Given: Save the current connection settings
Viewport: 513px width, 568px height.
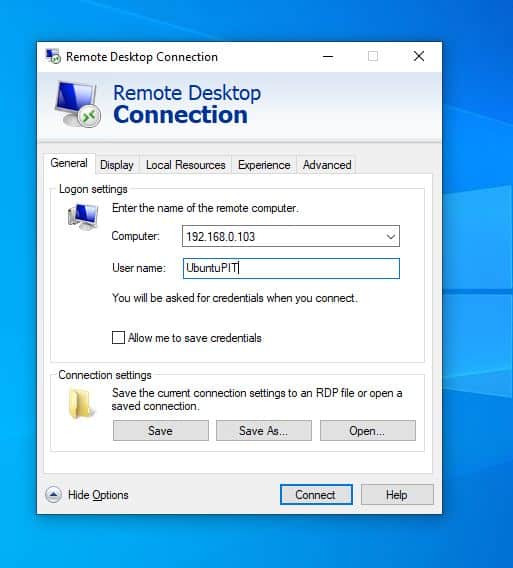Looking at the screenshot, I should coord(160,431).
